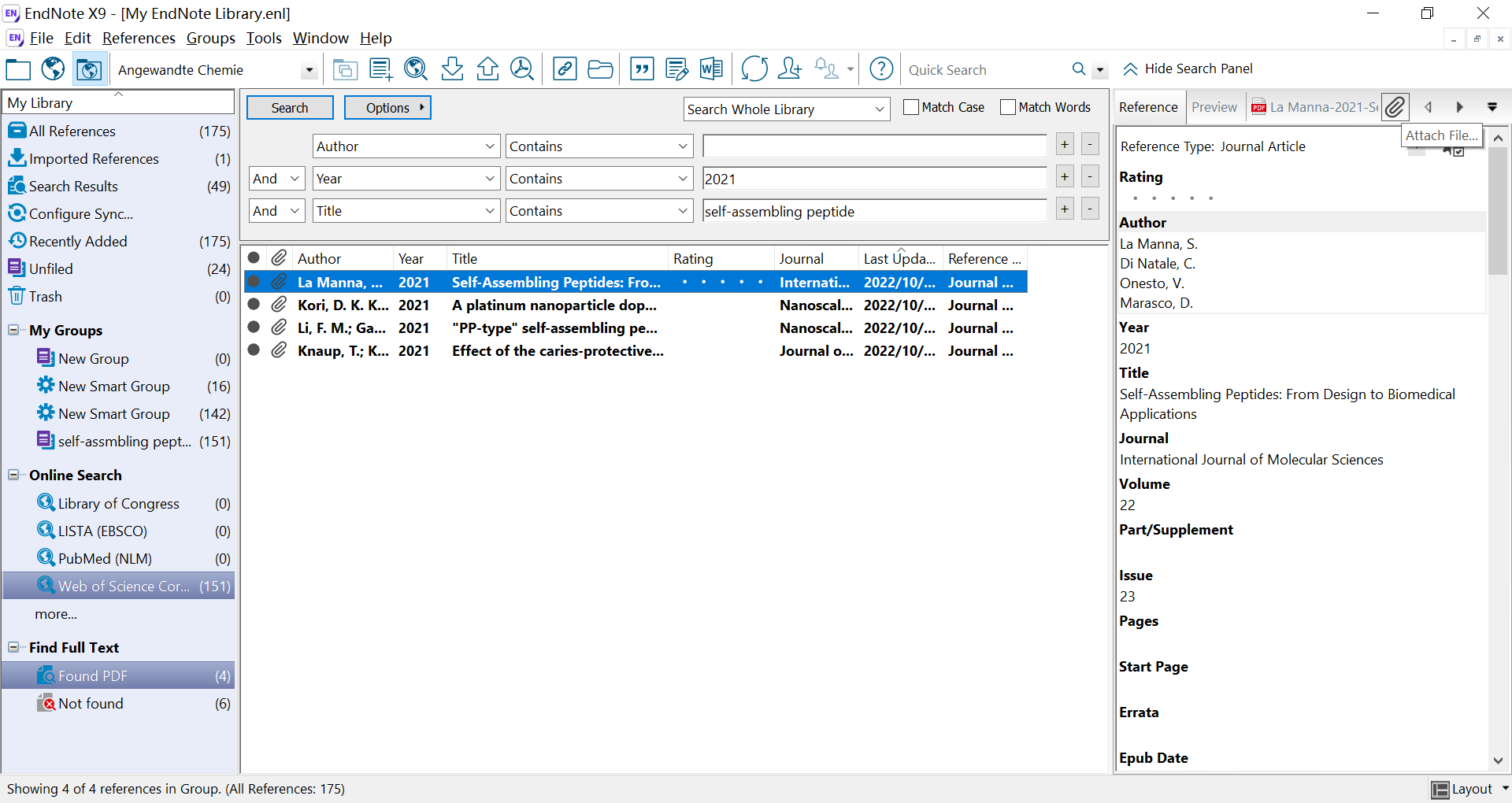Click the Quick Search input field
1512x803 pixels.
click(986, 70)
